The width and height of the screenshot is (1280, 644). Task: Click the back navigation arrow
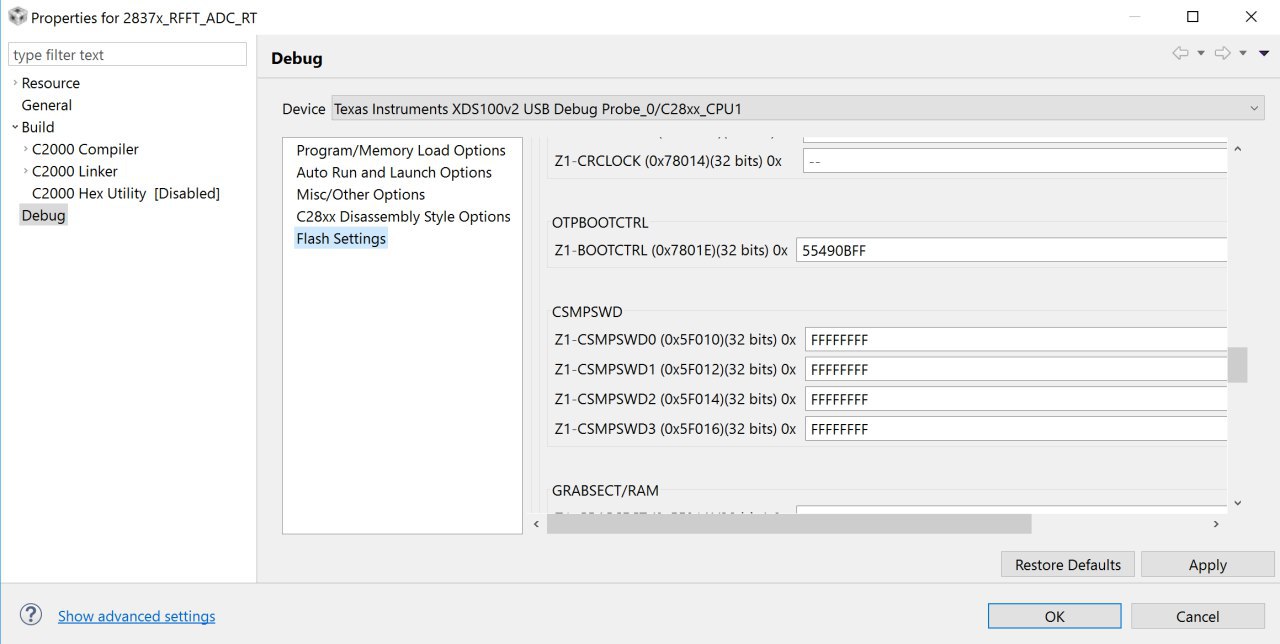tap(1180, 52)
